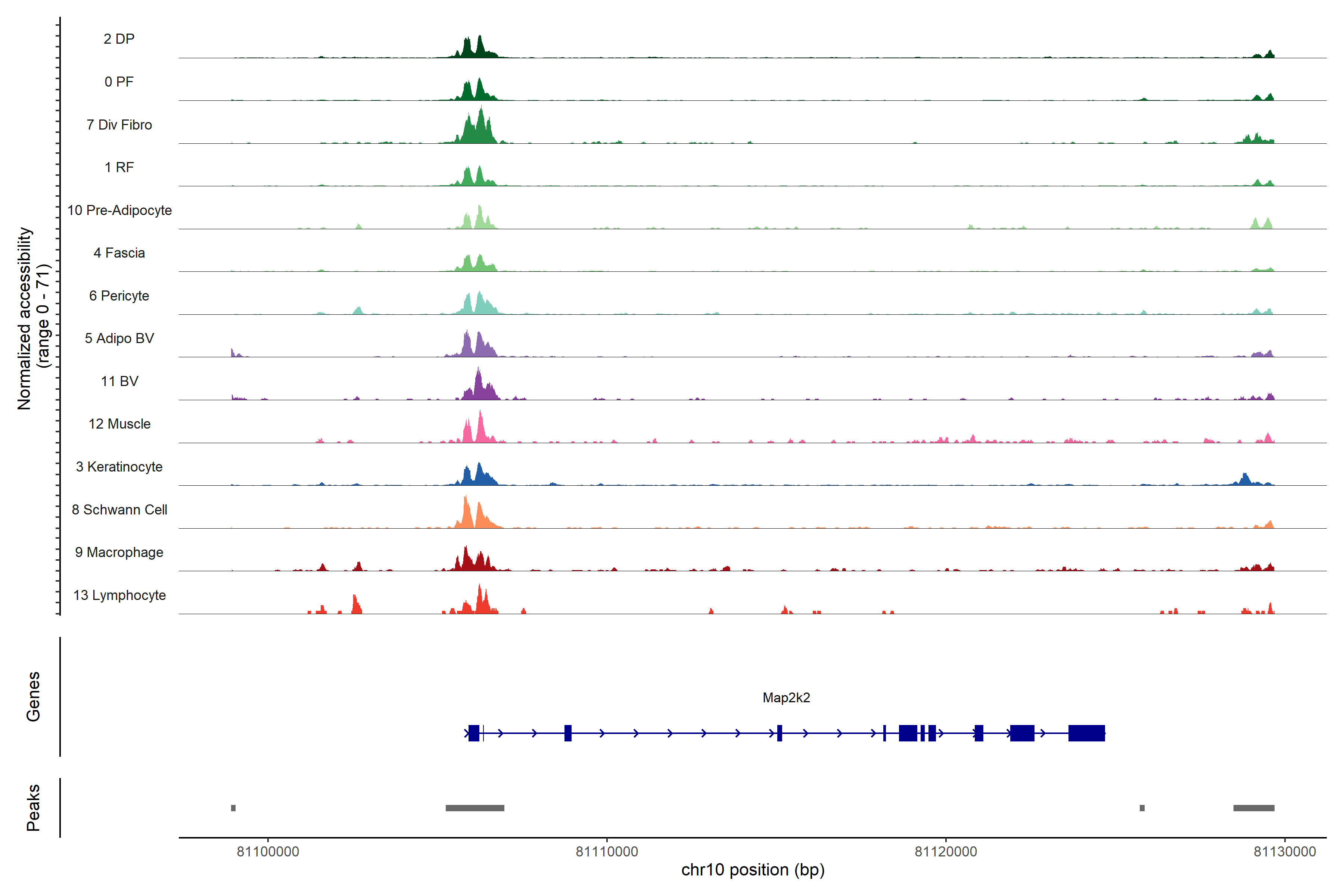Click the 10 Pre-Adipocyte track label
This screenshot has width=1344, height=896.
click(119, 210)
